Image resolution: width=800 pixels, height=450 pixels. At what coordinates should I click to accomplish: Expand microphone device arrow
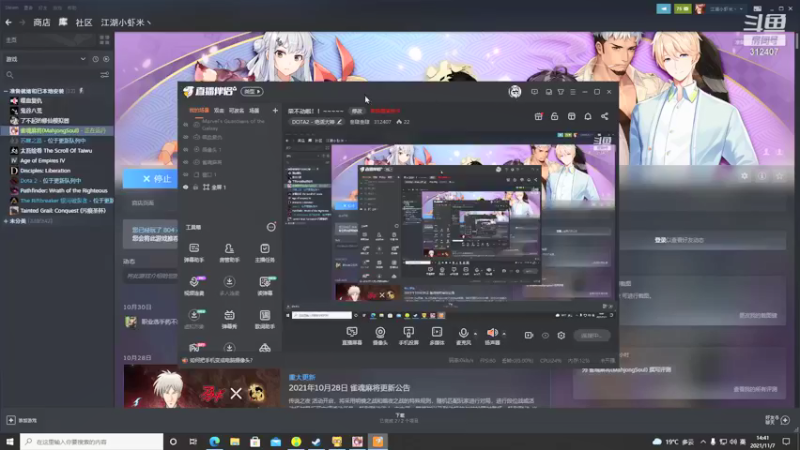pyautogui.click(x=476, y=334)
